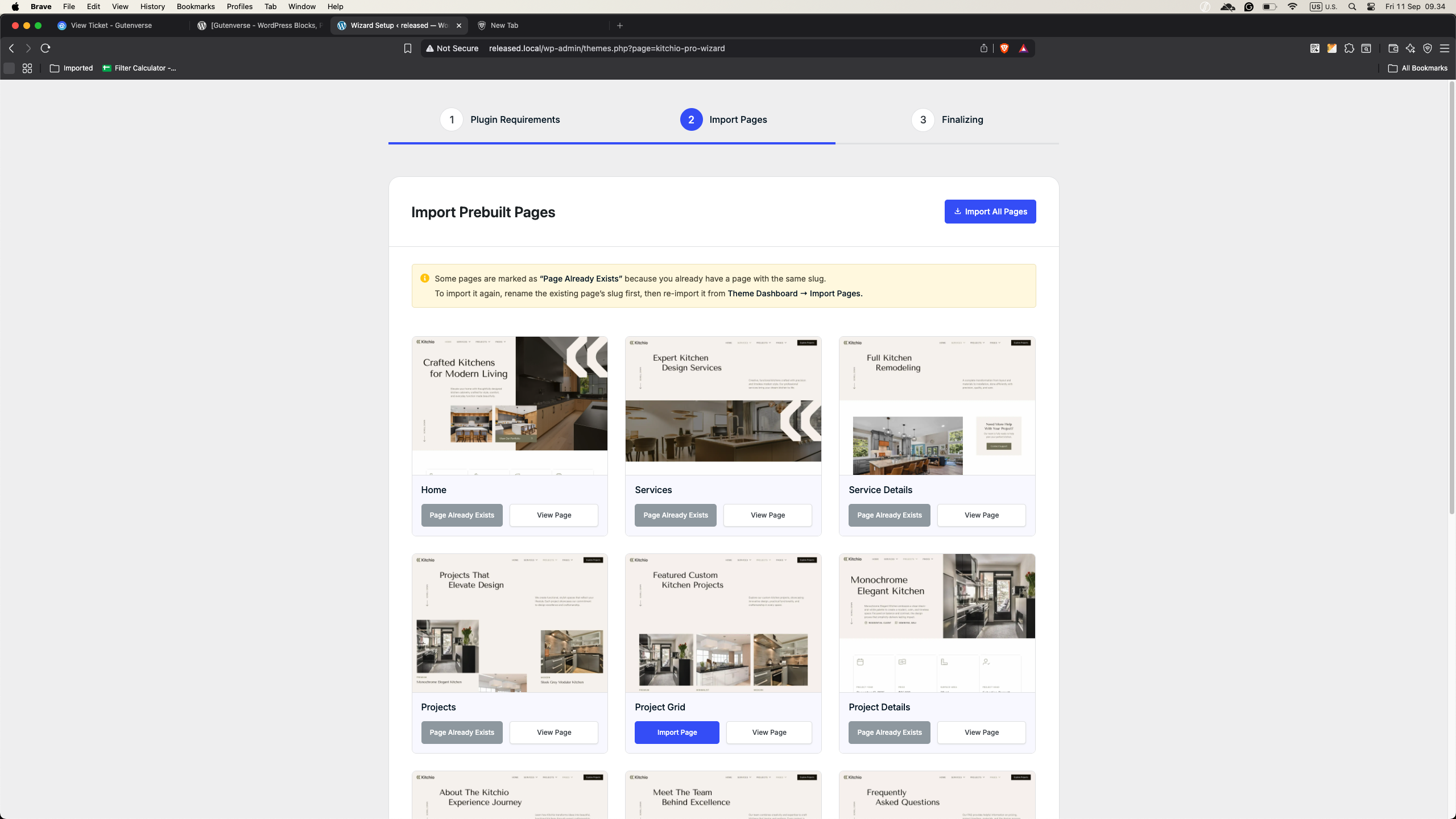Click Import All Pages button

tap(990, 212)
